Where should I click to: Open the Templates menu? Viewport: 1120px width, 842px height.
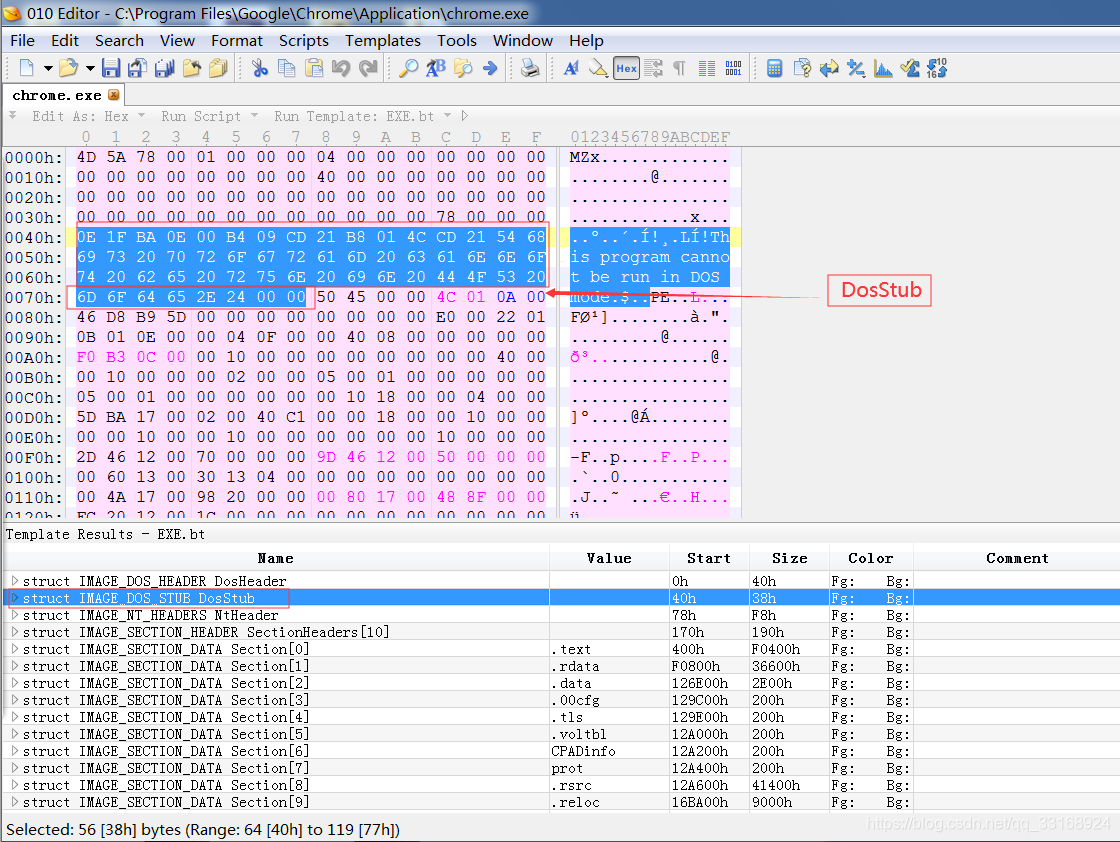coord(383,41)
